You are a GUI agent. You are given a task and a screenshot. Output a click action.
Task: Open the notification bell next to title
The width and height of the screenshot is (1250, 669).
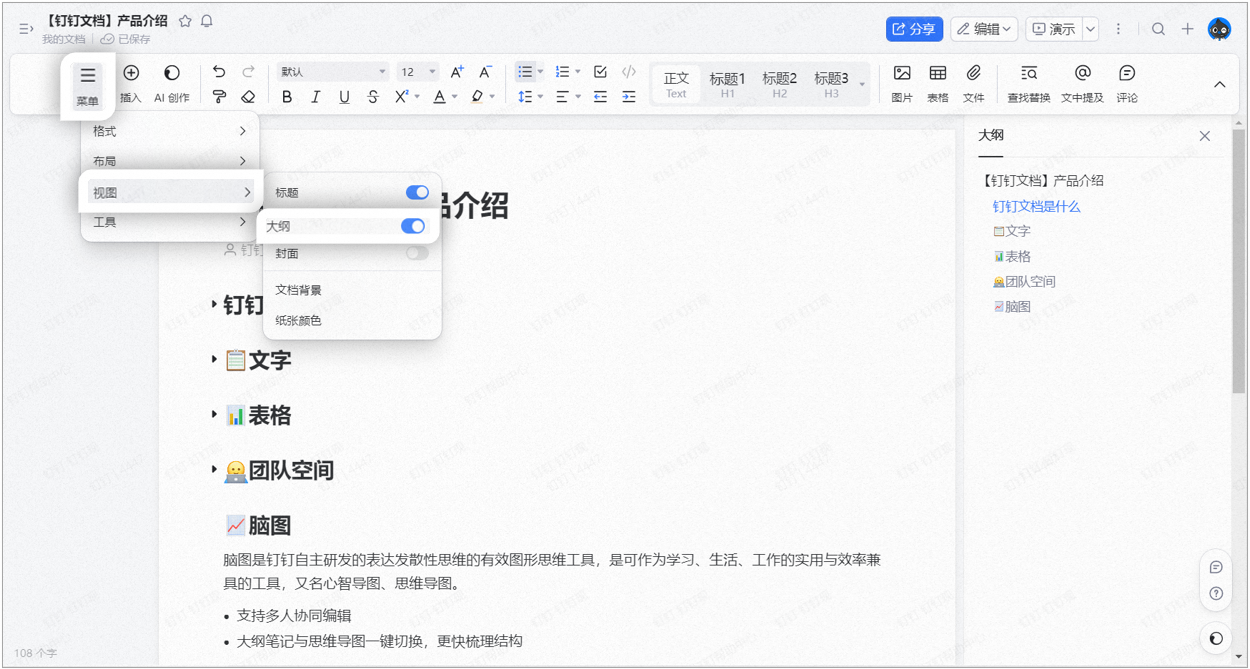(207, 21)
